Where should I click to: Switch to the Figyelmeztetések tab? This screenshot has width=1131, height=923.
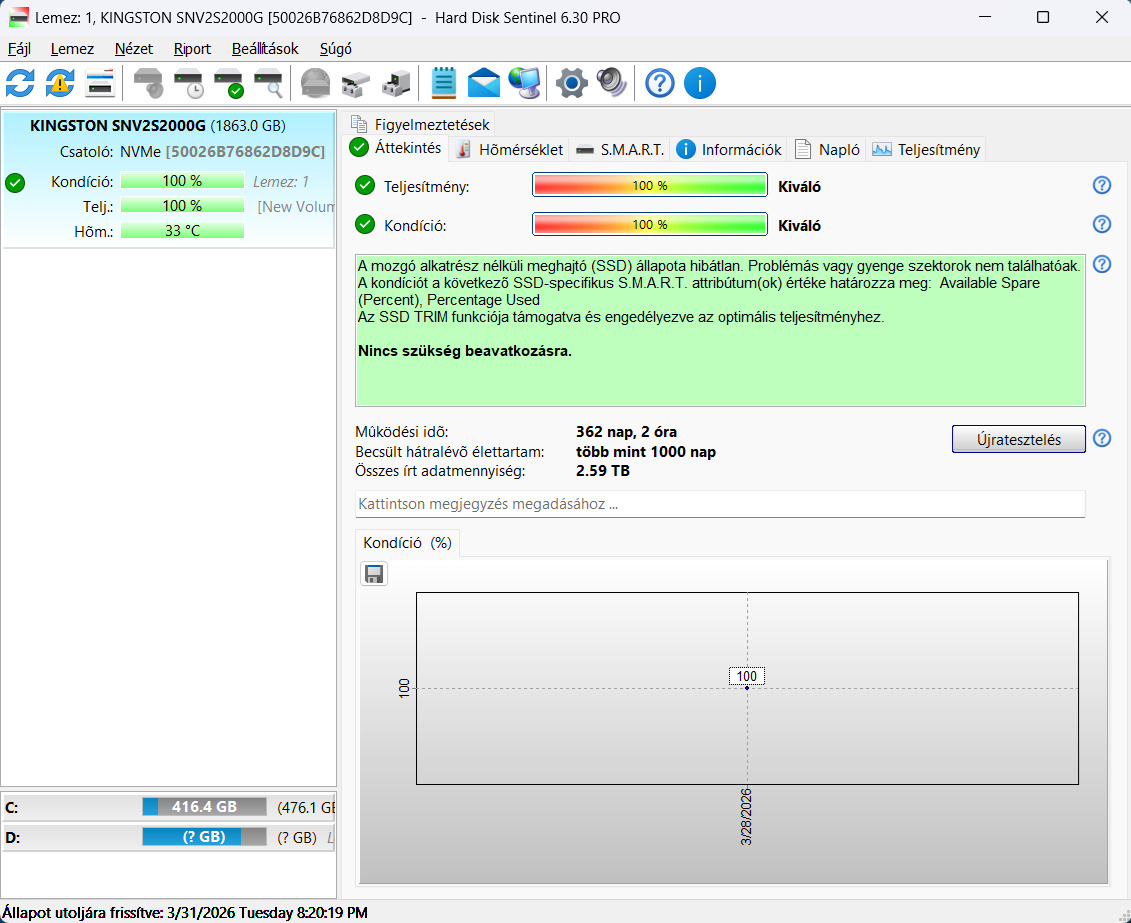pyautogui.click(x=420, y=125)
